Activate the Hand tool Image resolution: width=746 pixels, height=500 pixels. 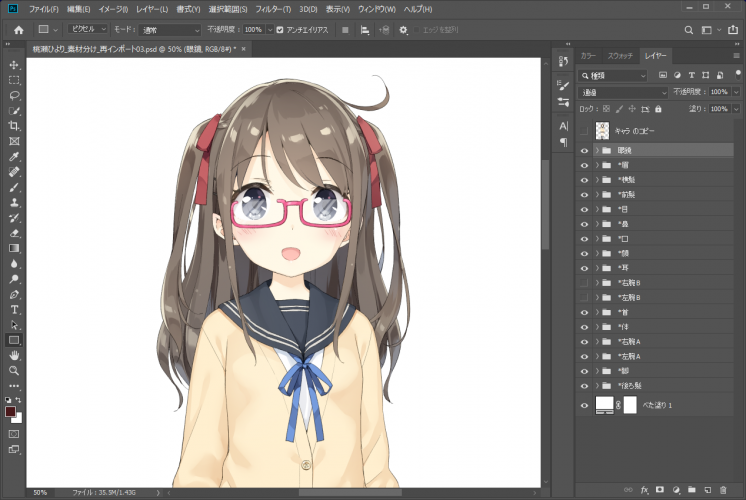coord(14,355)
